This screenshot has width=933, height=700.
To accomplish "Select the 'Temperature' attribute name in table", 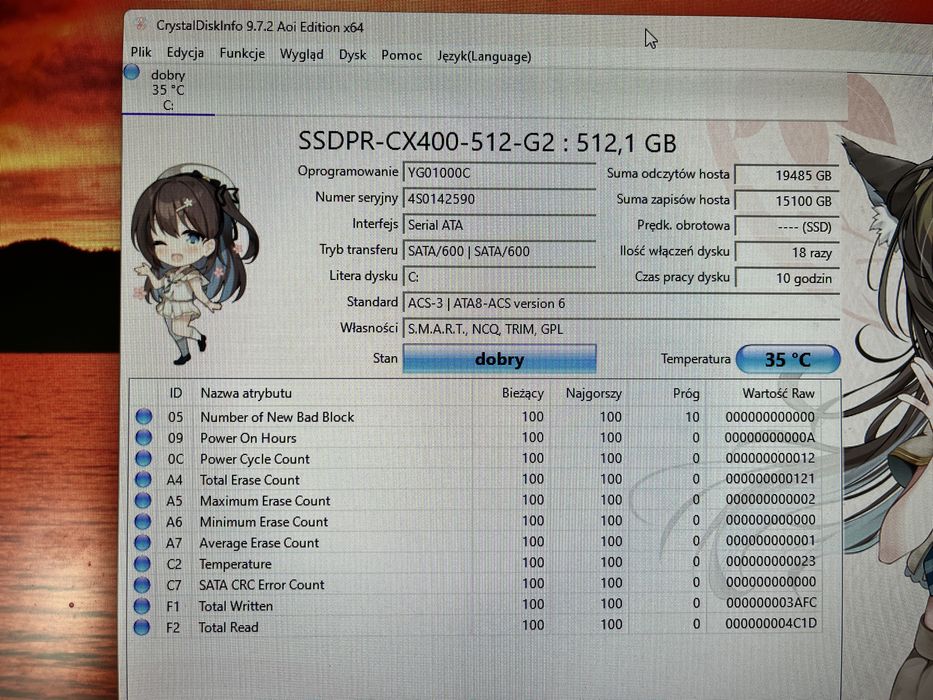I will 235,564.
